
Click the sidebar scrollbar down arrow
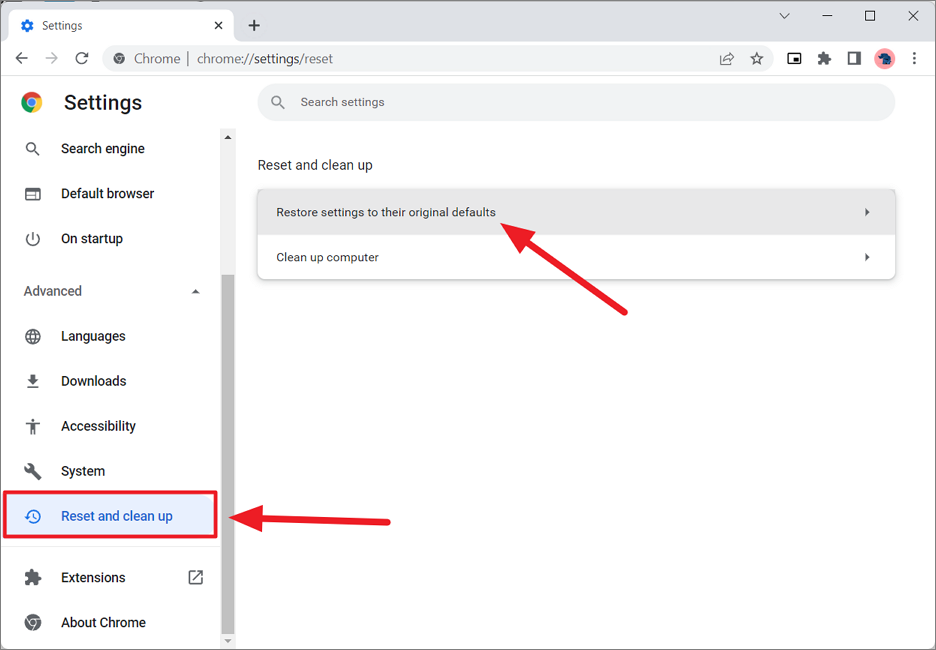click(228, 641)
